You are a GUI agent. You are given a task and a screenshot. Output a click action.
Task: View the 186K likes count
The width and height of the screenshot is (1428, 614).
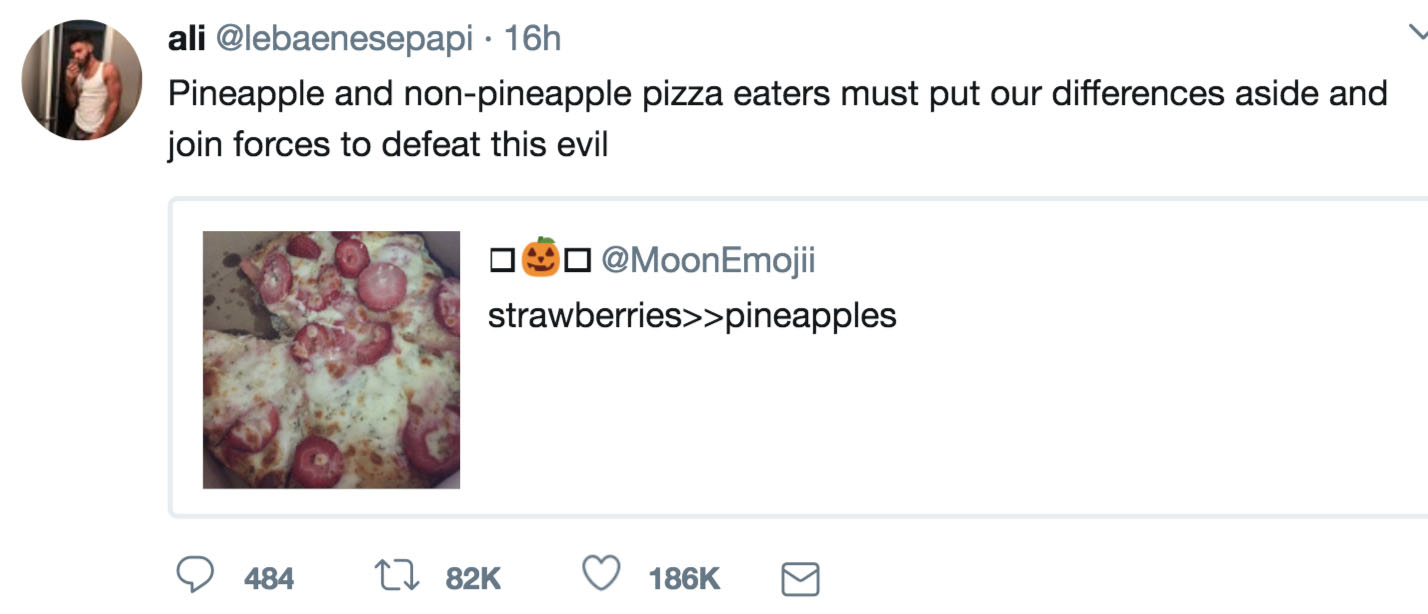pyautogui.click(x=684, y=578)
